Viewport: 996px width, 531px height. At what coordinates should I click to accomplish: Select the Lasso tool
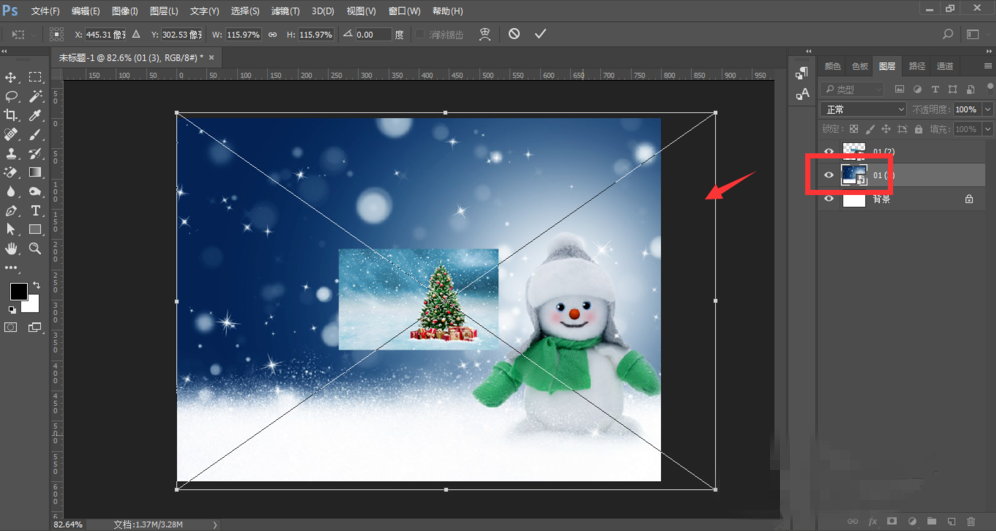click(11, 97)
